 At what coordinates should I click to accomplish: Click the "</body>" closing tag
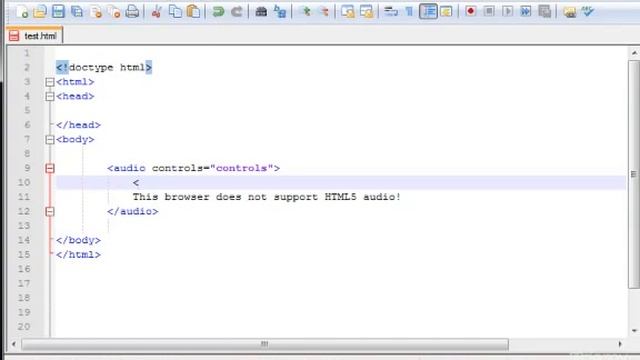pos(78,240)
